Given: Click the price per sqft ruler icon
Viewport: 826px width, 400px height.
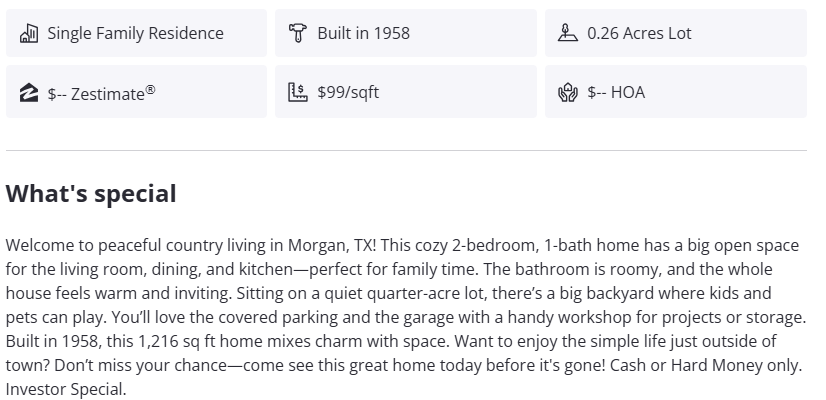Looking at the screenshot, I should (297, 93).
